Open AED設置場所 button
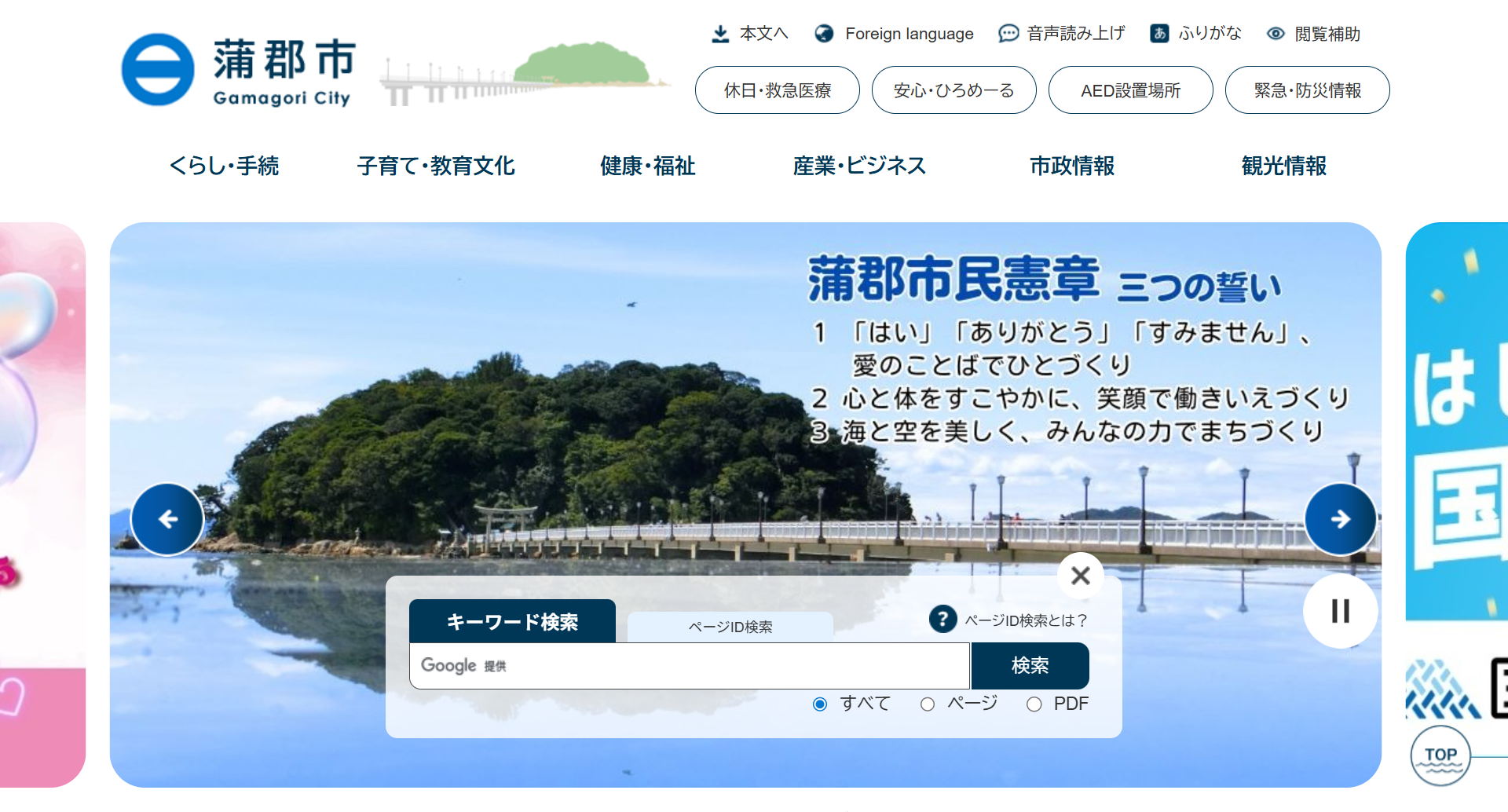 click(1131, 90)
